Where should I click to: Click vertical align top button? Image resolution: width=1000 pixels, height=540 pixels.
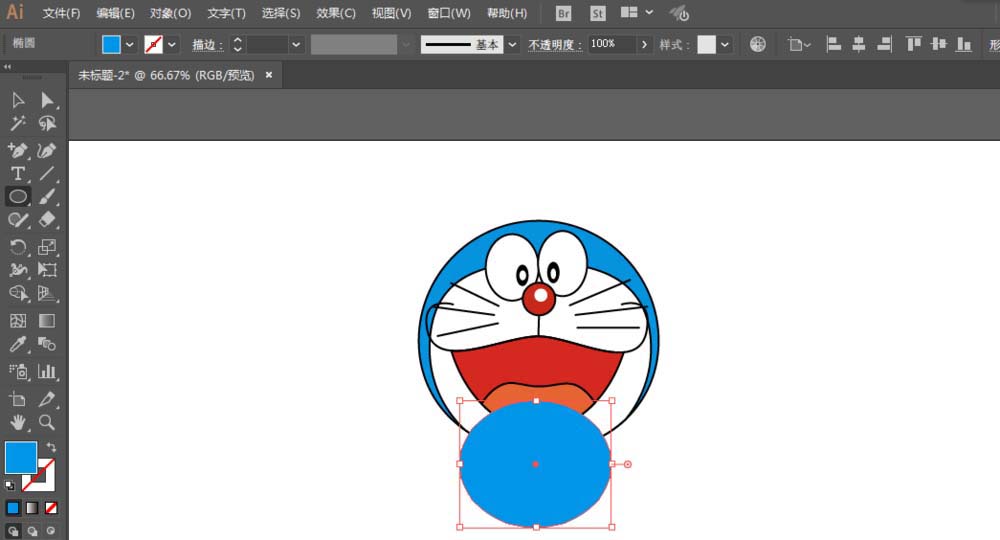(x=913, y=44)
